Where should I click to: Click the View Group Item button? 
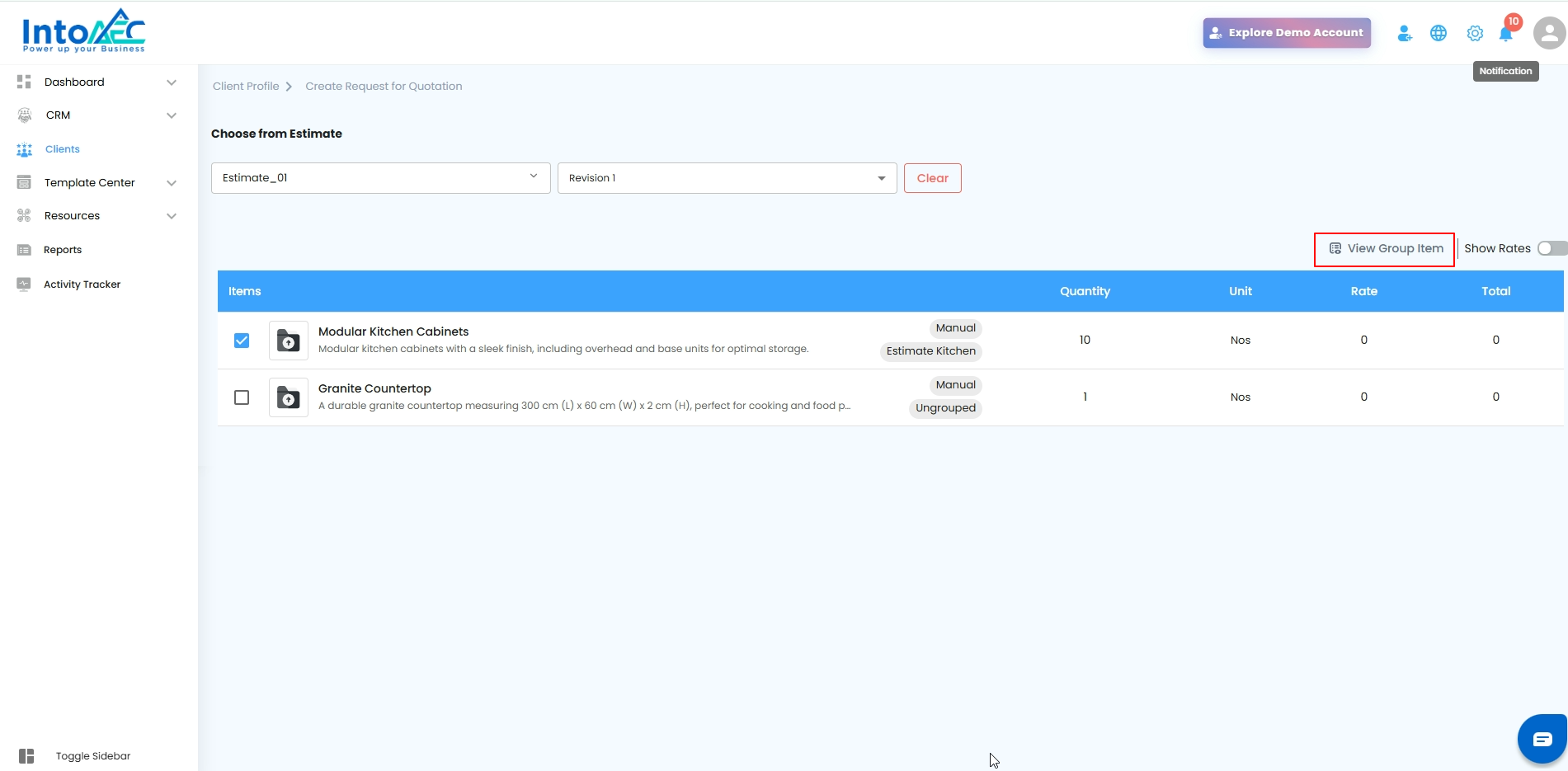click(x=1385, y=248)
